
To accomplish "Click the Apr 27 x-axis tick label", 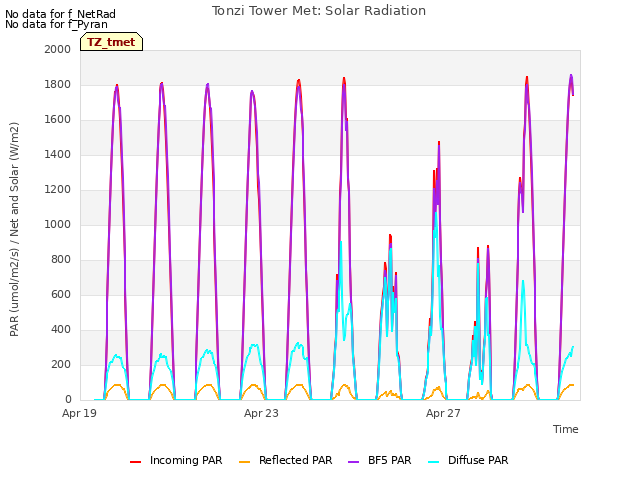I will [x=443, y=413].
